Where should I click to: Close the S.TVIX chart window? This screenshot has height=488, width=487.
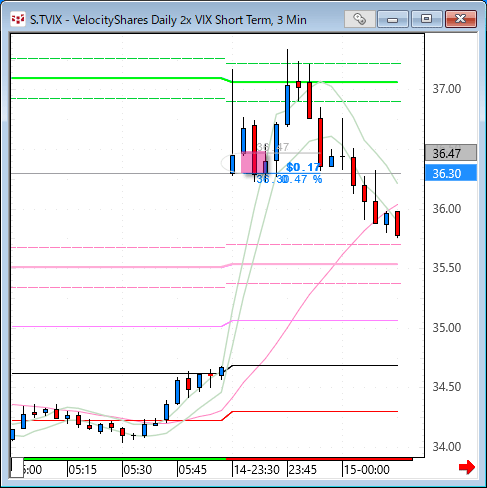tap(461, 19)
